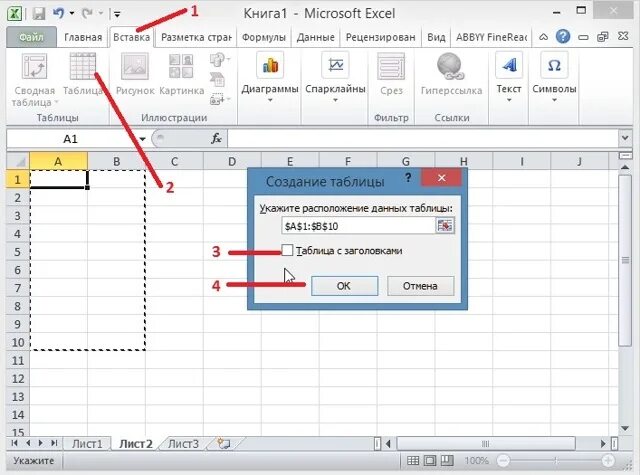The width and height of the screenshot is (640, 475).
Task: Click the horizontal scrollbar thumb
Action: (486, 443)
